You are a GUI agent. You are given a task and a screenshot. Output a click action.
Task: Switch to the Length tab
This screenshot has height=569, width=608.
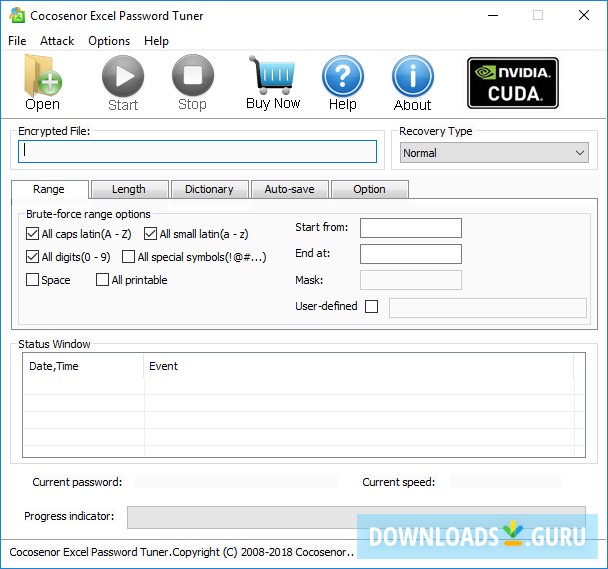pos(129,189)
